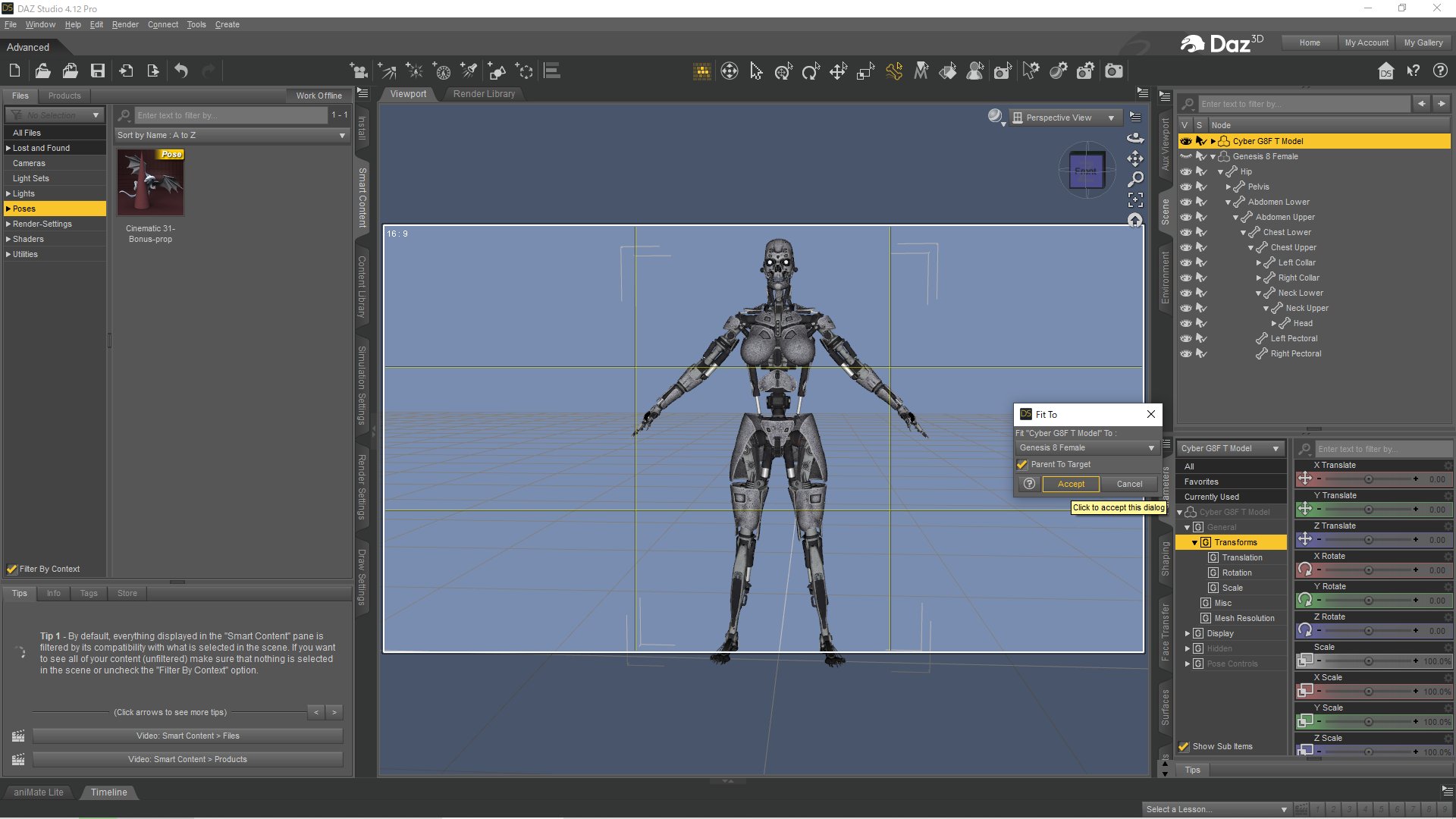This screenshot has height=819, width=1456.
Task: Open the Align tool icon
Action: [x=552, y=71]
